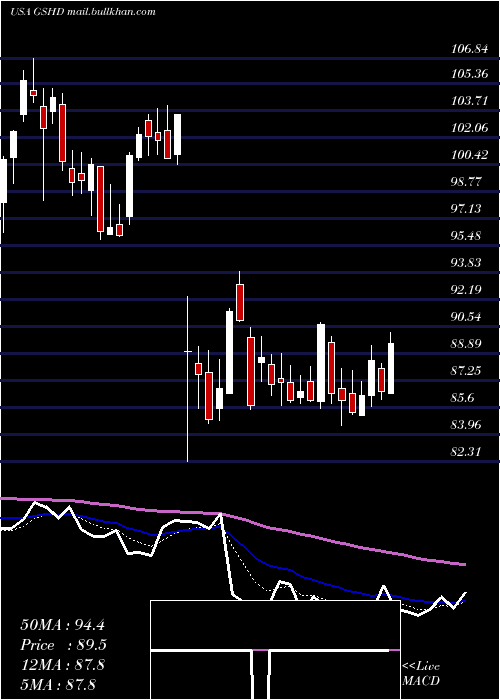Click the Price : 89.5 readout

(x=64, y=644)
